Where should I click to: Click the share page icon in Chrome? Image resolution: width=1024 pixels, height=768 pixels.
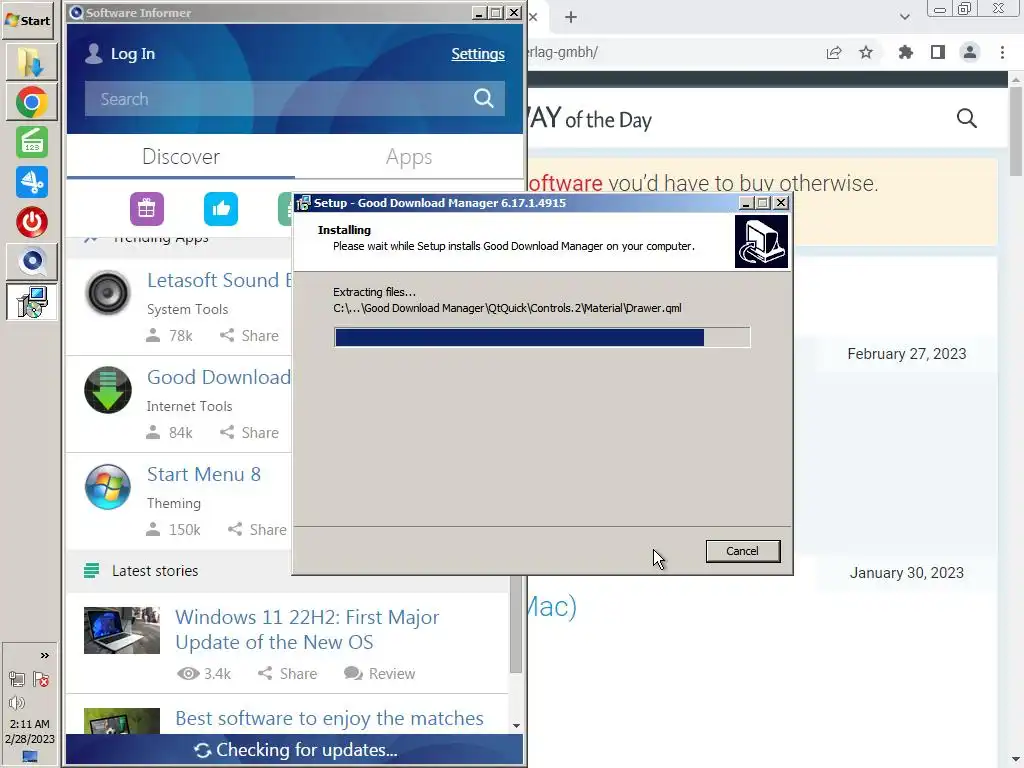(833, 52)
